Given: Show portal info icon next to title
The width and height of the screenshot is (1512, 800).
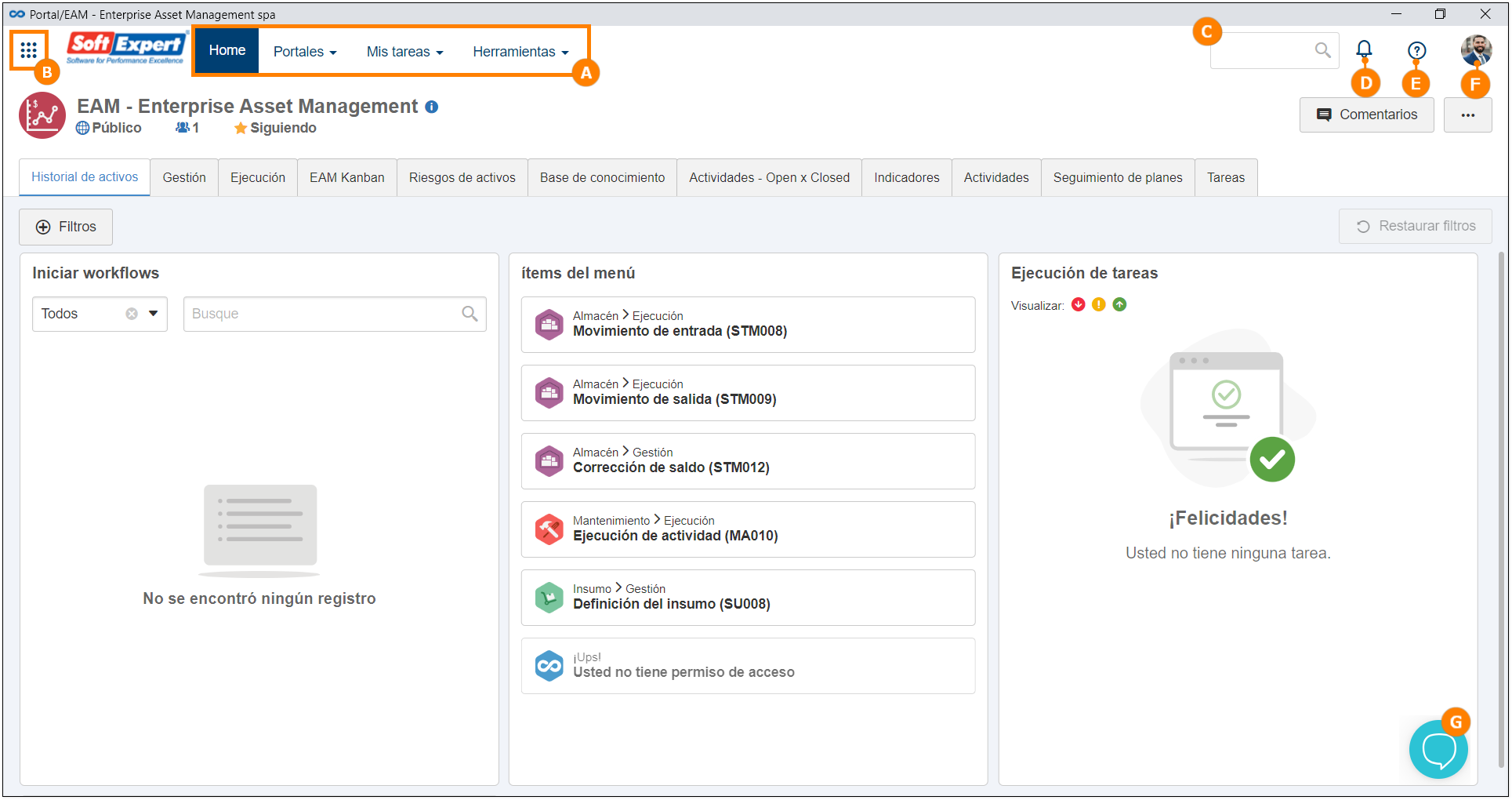Looking at the screenshot, I should pos(432,107).
